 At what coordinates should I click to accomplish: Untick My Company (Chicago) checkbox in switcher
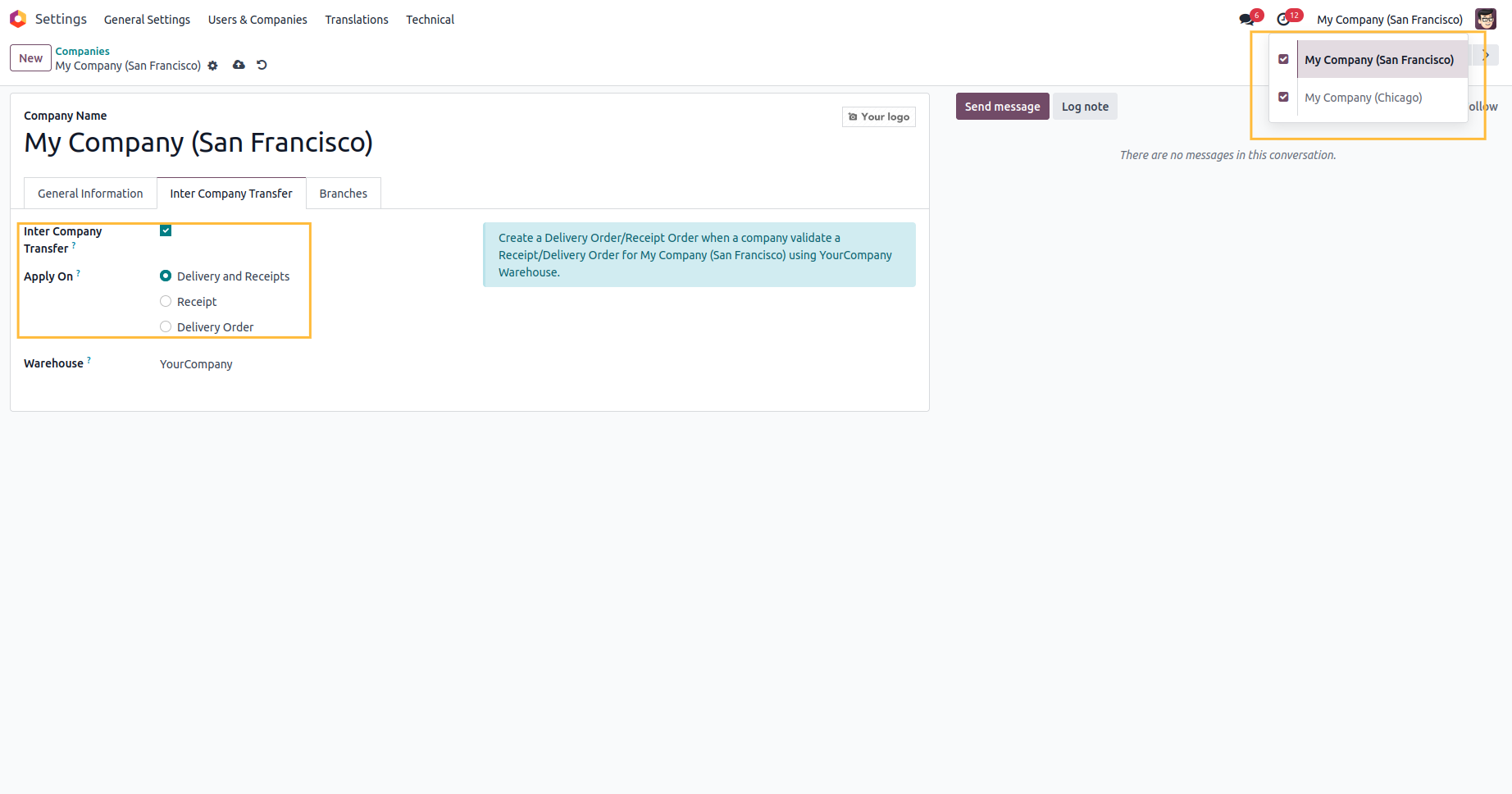[x=1283, y=97]
